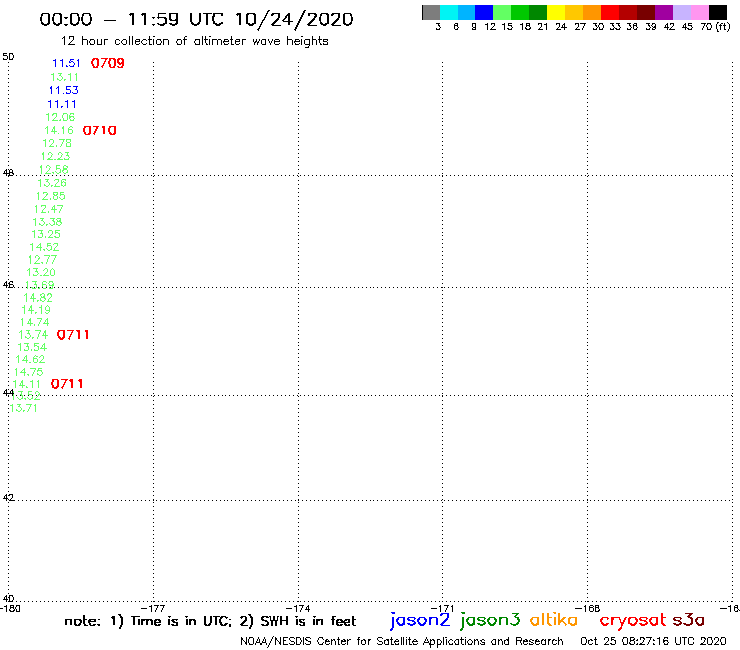The image size is (740, 650).
Task: Click the wave height value 12.58
Action: pyautogui.click(x=53, y=169)
